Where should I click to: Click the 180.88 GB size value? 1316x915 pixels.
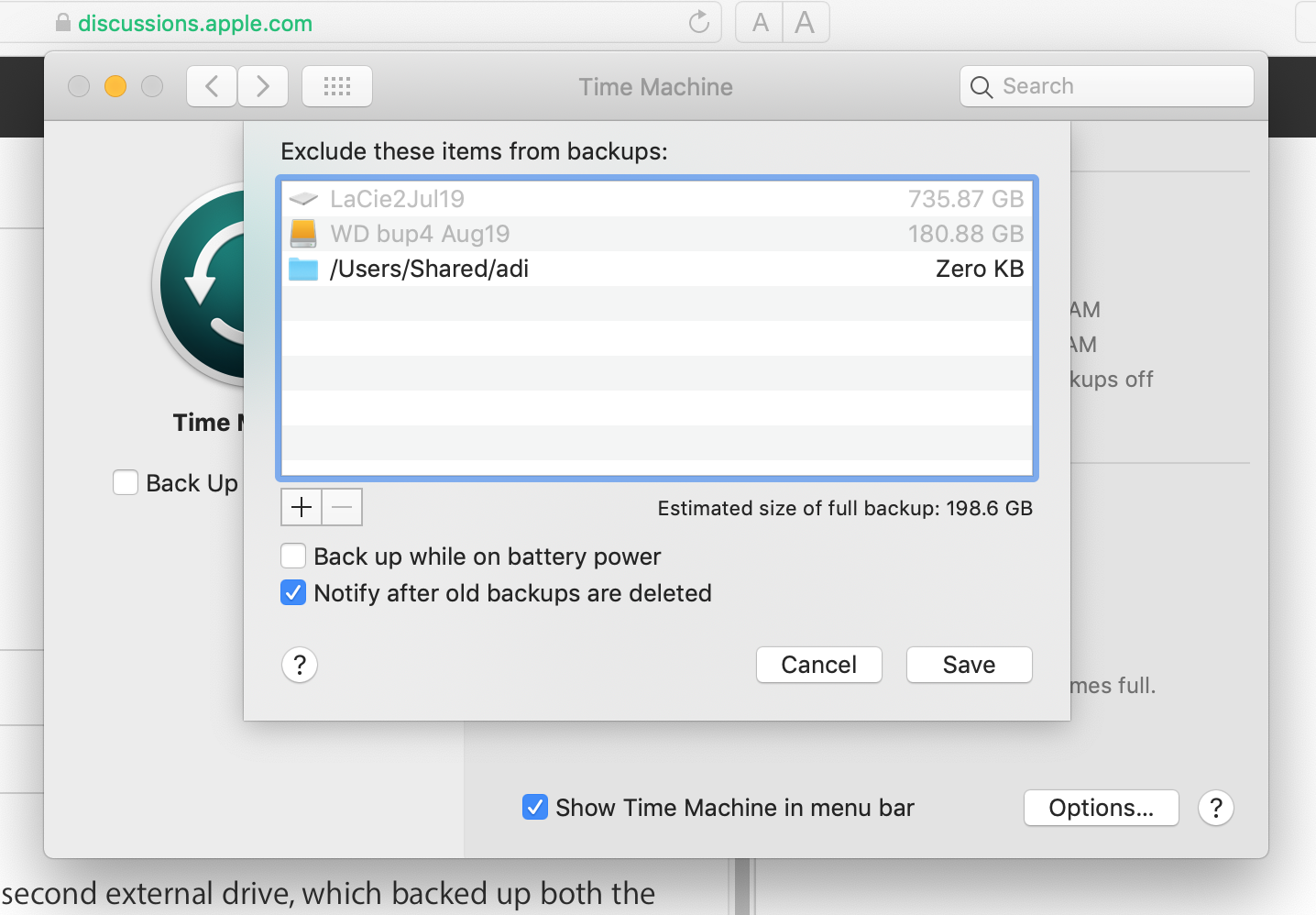click(x=966, y=234)
